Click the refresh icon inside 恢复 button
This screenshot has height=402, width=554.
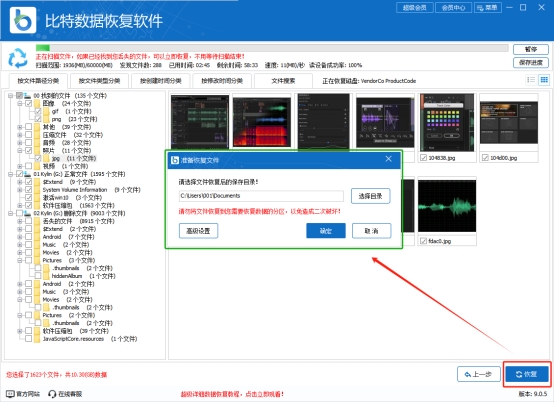pyautogui.click(x=519, y=374)
